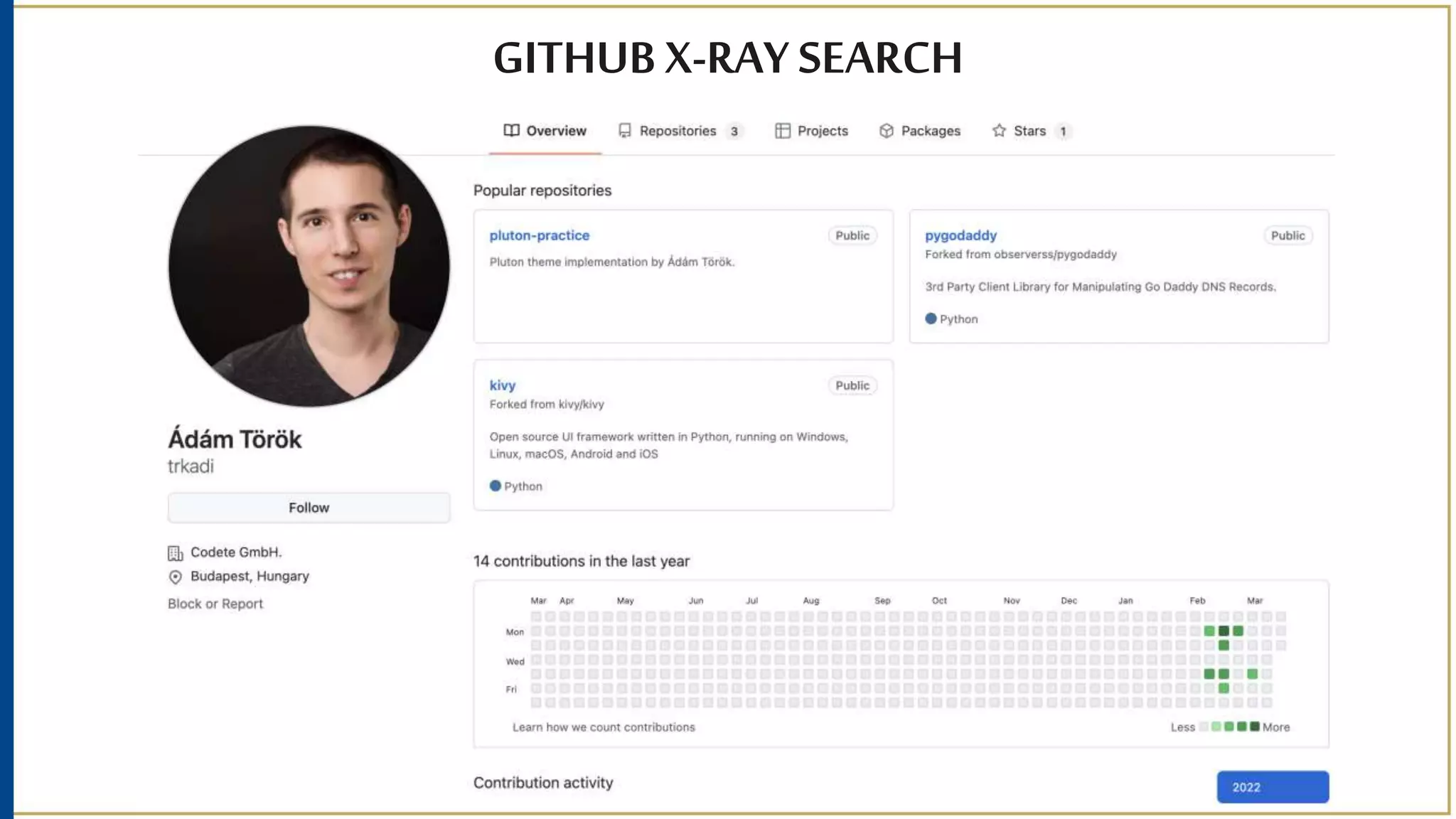Click the Python language dot under kivy
This screenshot has height=819, width=1456.
496,486
